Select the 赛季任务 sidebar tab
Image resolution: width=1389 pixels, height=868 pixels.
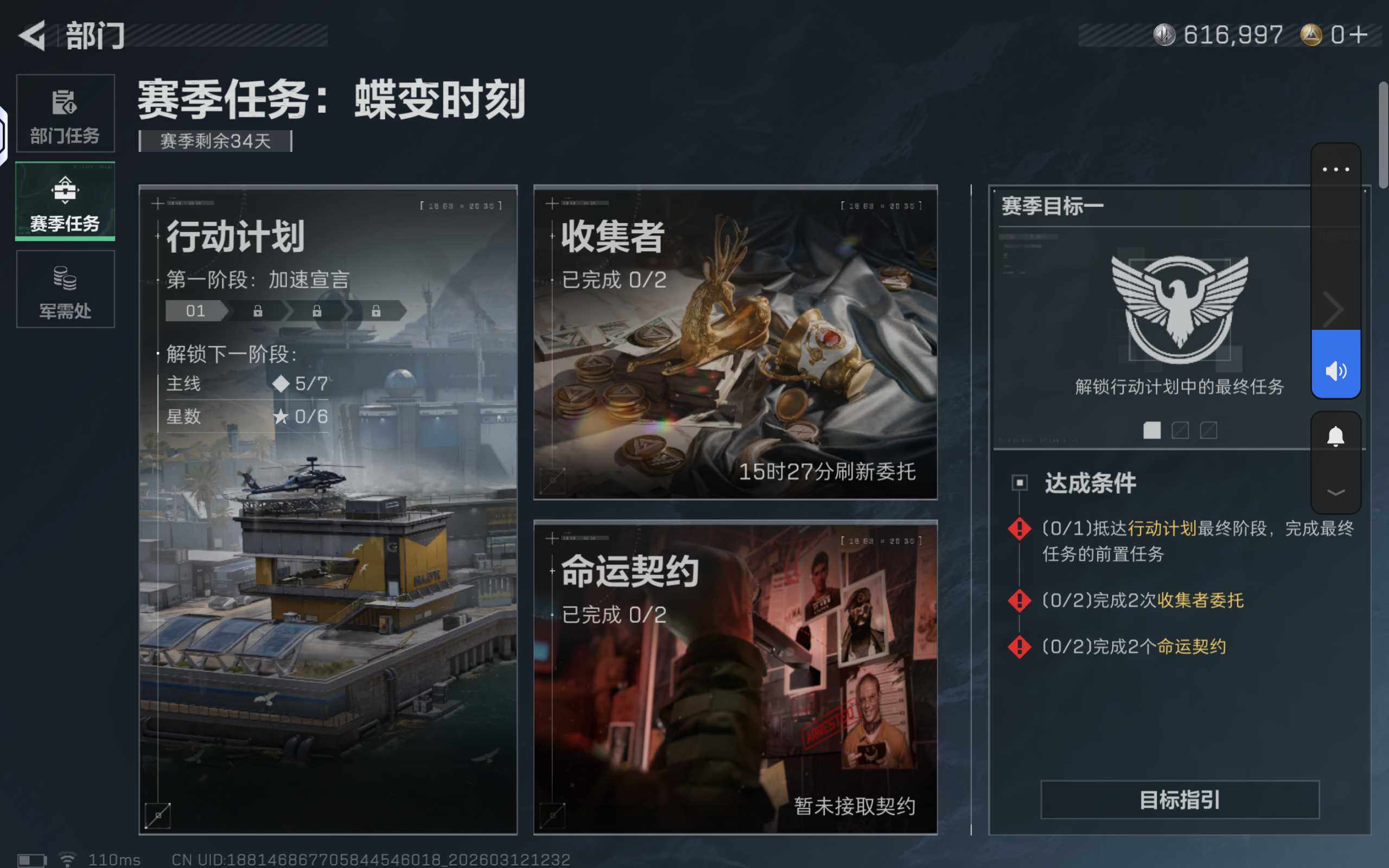tap(66, 201)
